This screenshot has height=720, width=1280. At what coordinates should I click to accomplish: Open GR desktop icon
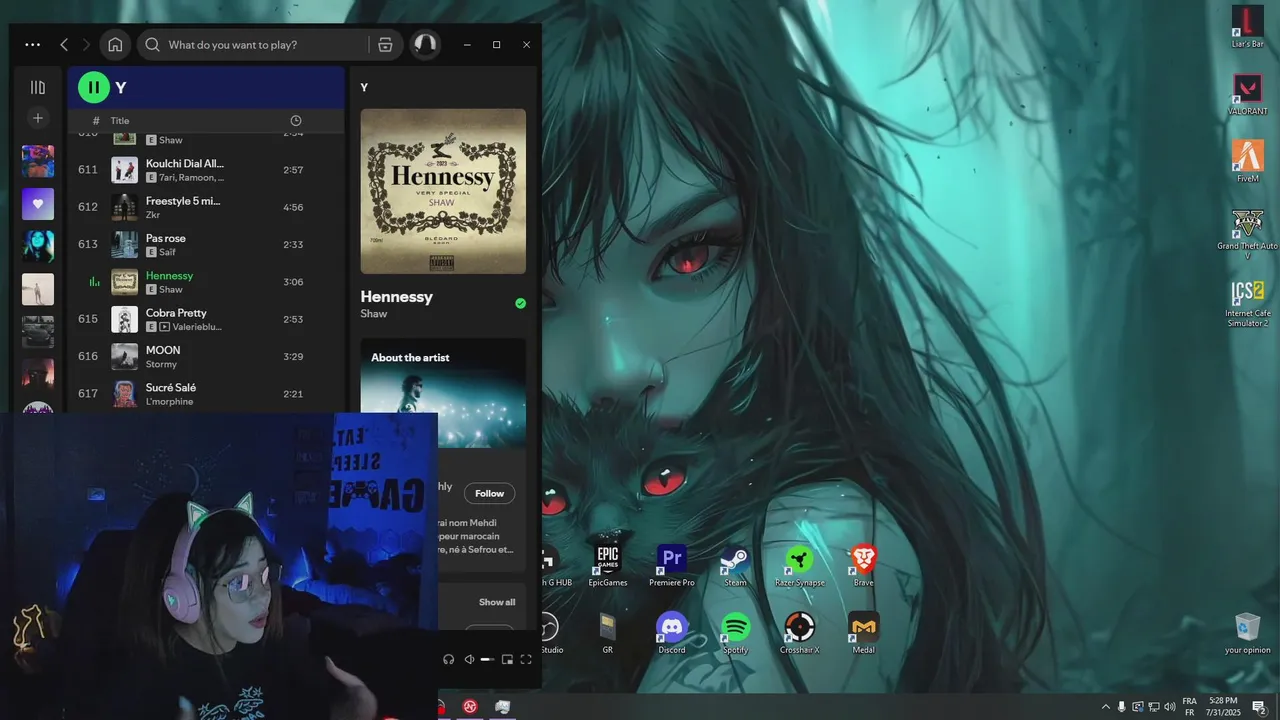(607, 633)
